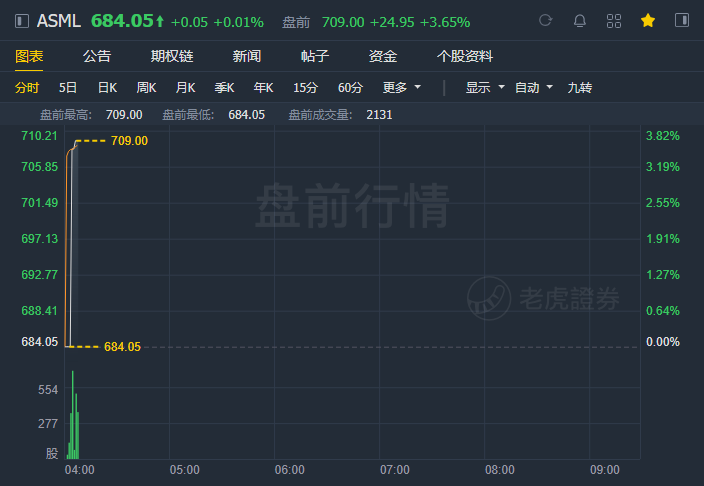Select the 分时 chart period
704x486 pixels.
tap(27, 88)
